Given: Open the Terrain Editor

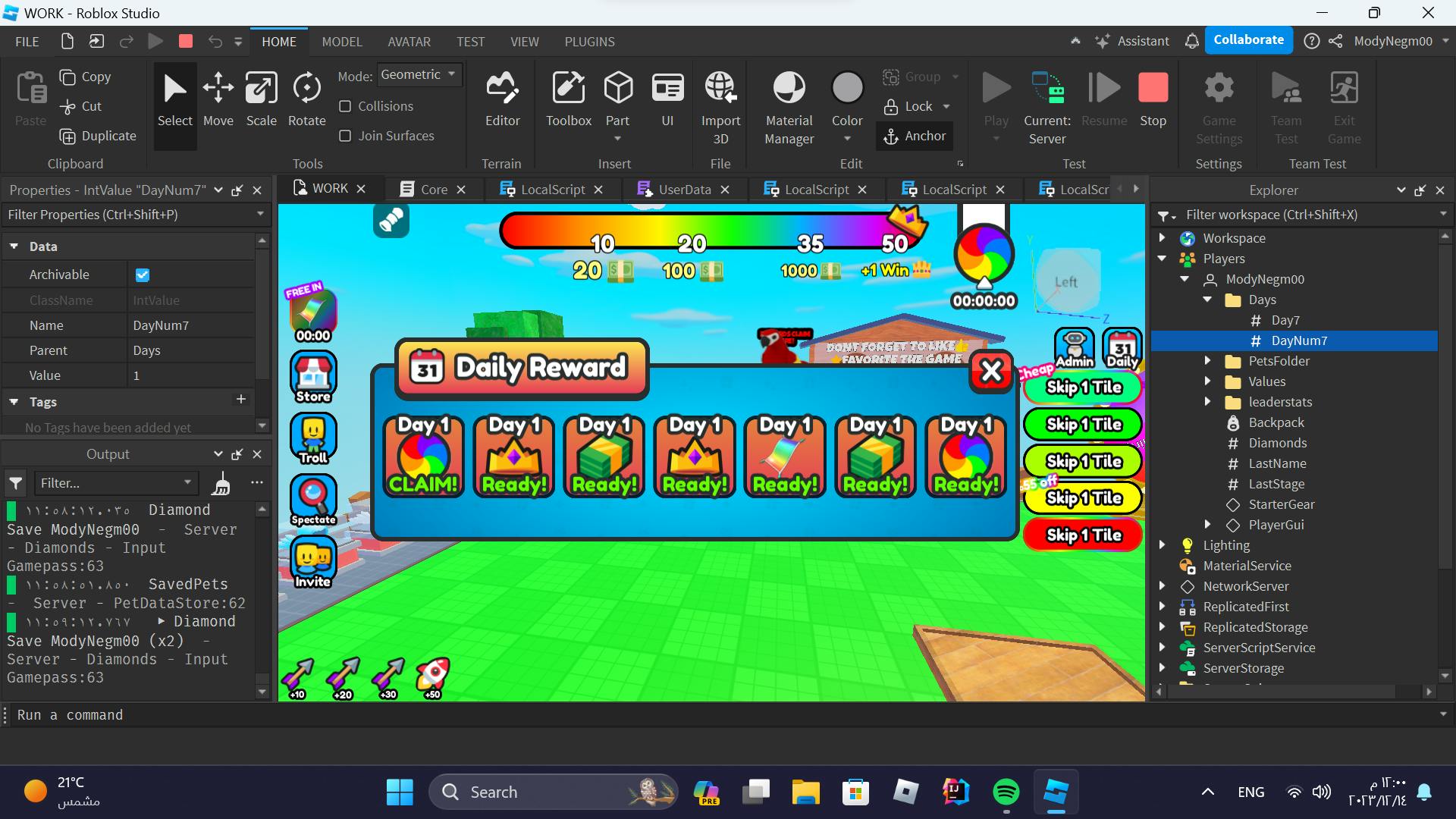Looking at the screenshot, I should (502, 99).
